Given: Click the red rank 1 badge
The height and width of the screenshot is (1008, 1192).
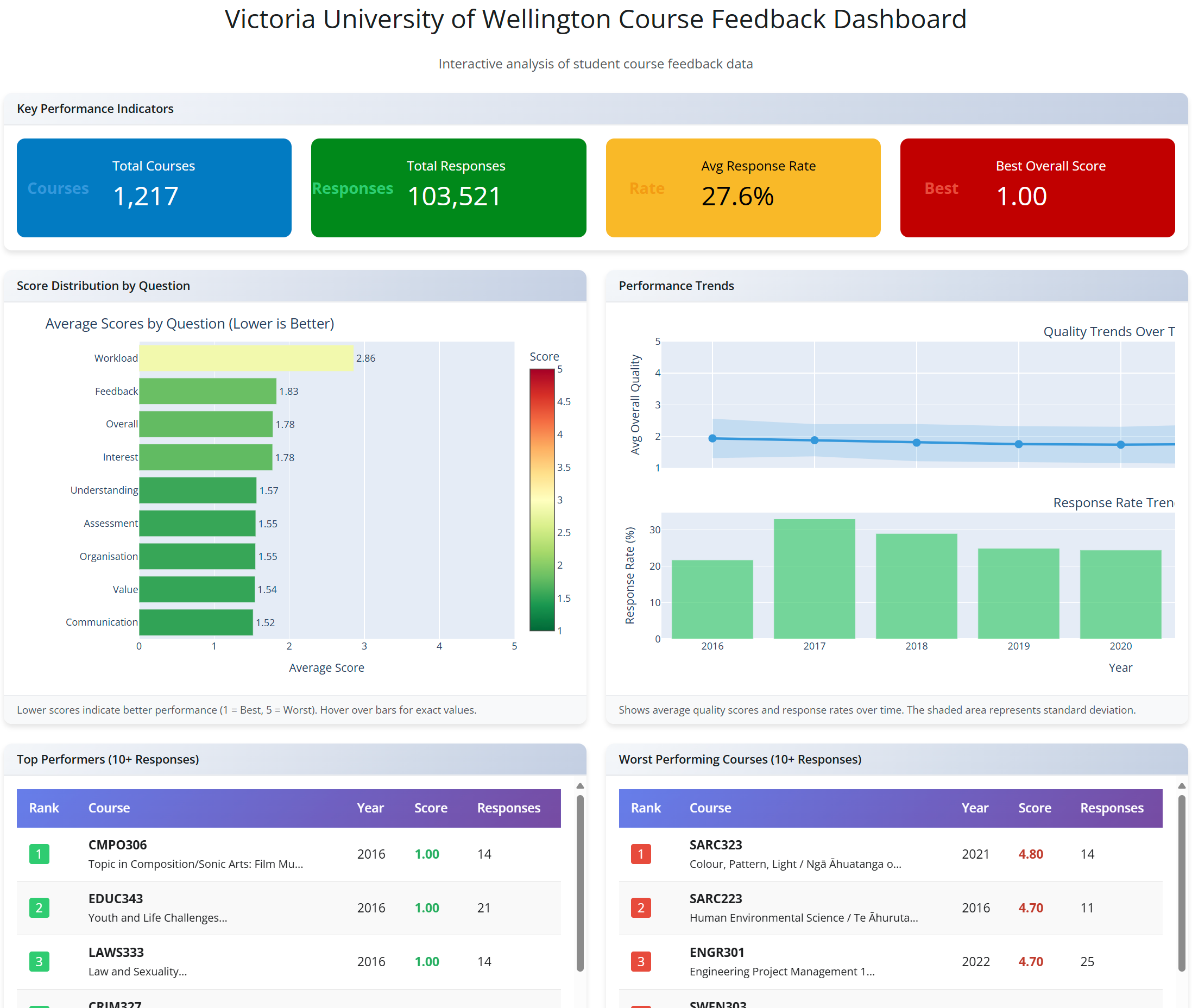Looking at the screenshot, I should click(x=641, y=854).
